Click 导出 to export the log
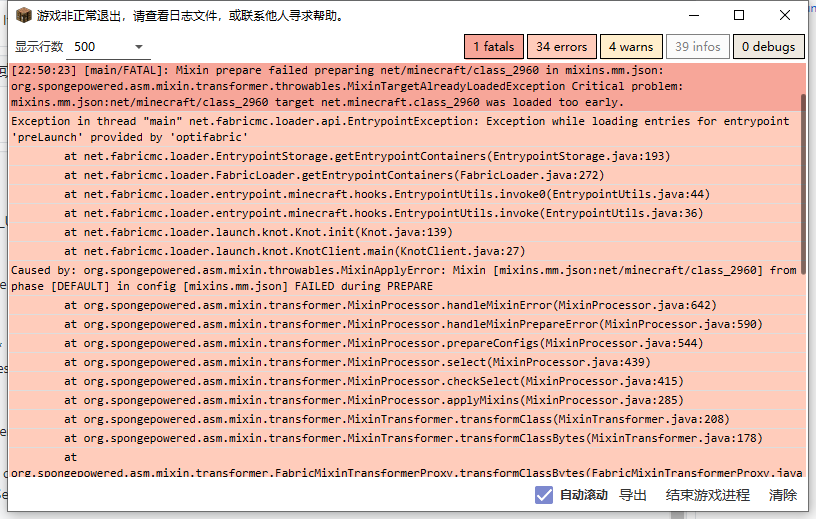 633,495
